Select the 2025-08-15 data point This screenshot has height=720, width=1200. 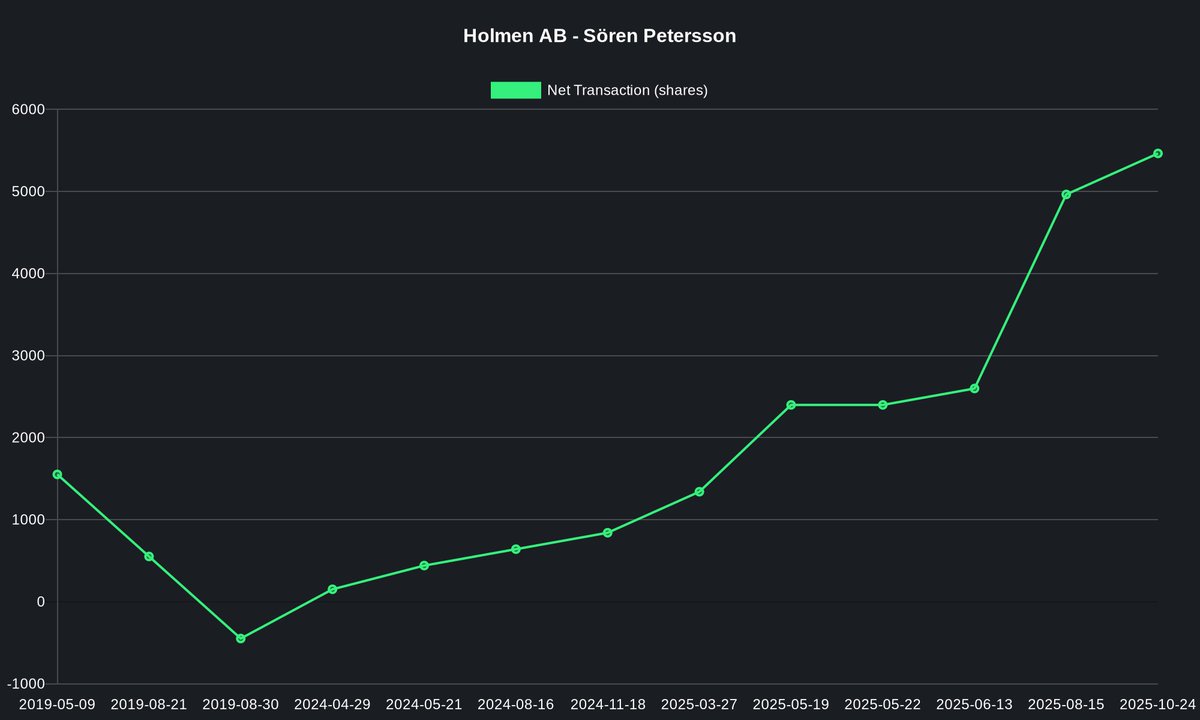(1066, 194)
